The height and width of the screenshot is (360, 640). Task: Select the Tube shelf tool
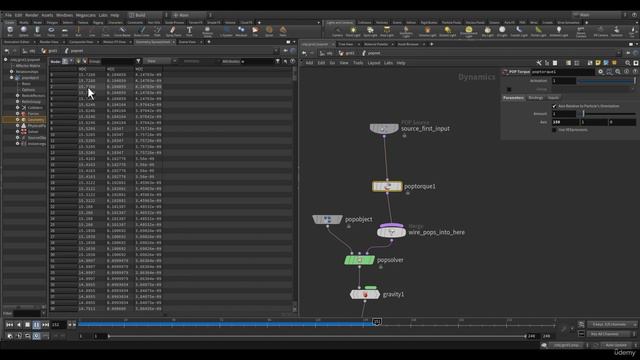[37, 31]
